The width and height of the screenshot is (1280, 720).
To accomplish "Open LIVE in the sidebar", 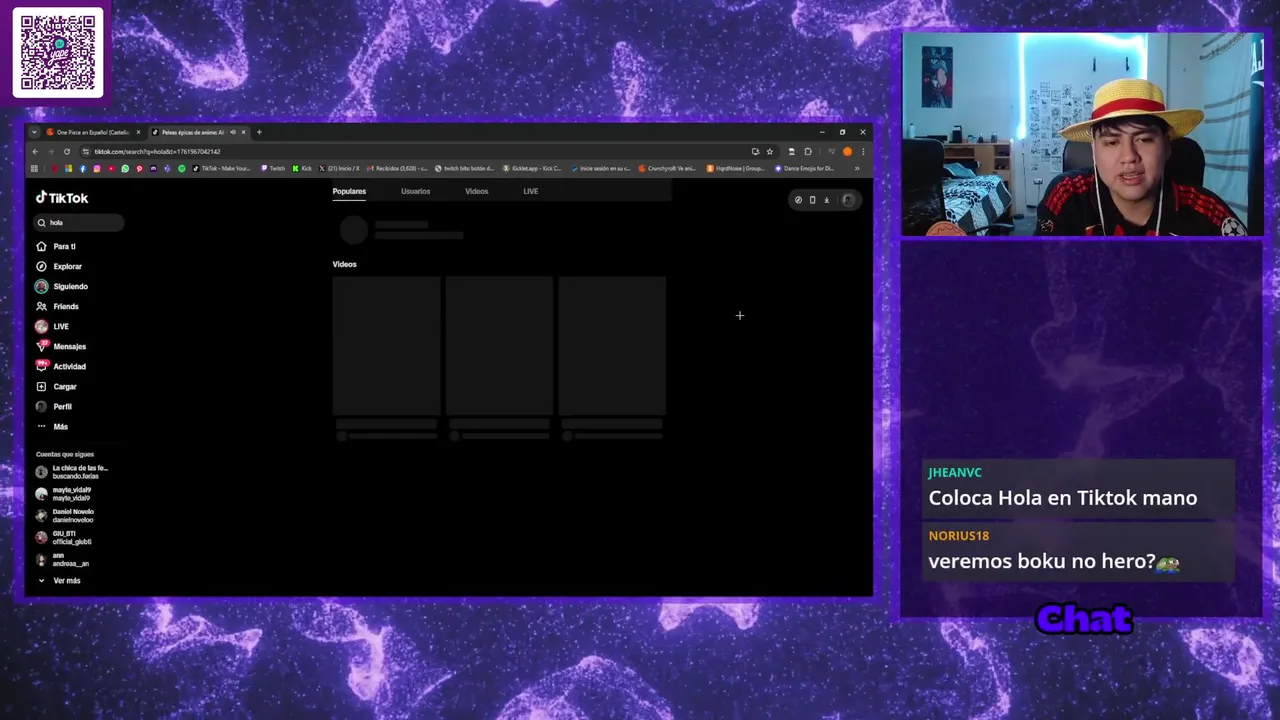I will (x=52, y=326).
